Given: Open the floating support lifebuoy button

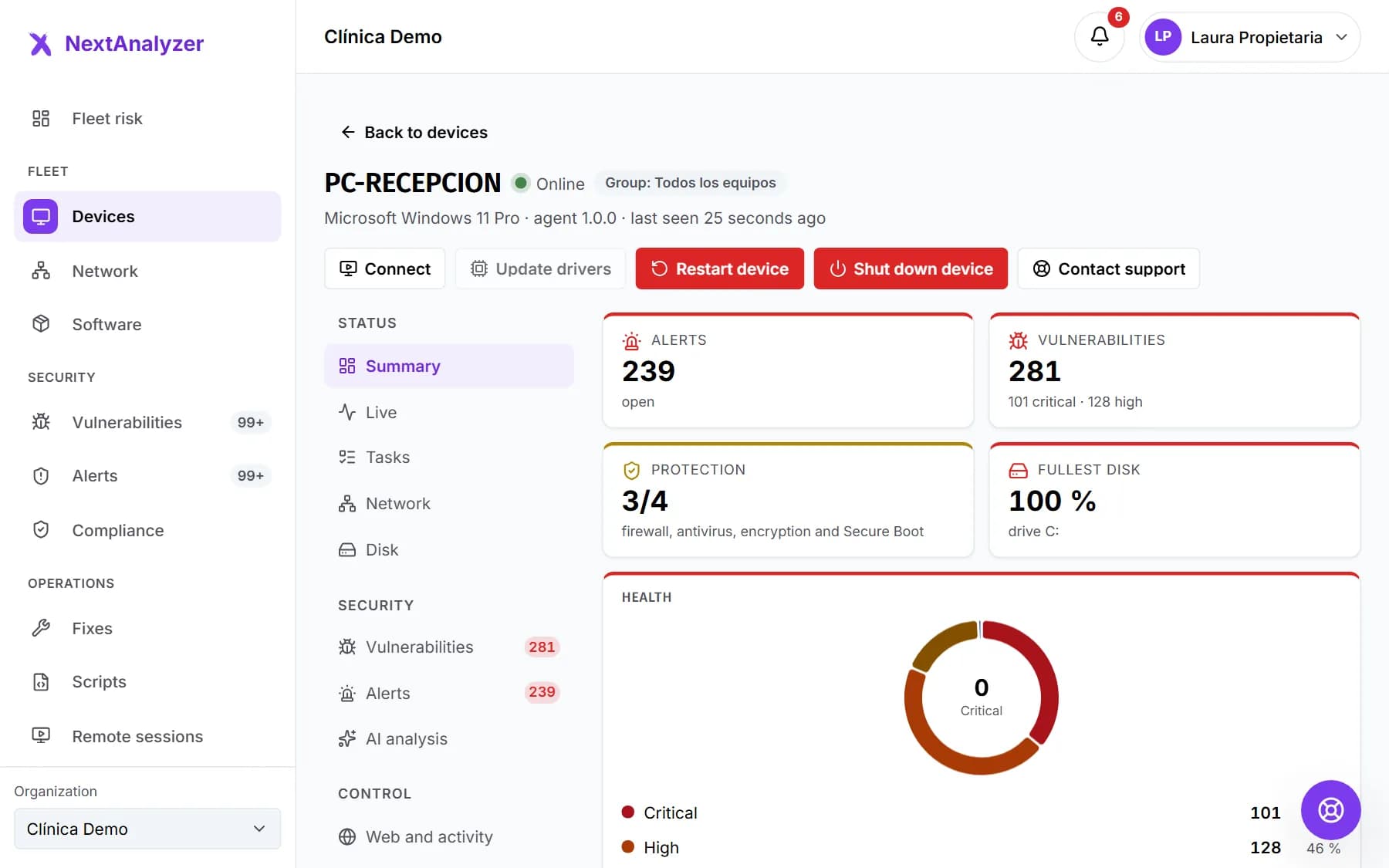Looking at the screenshot, I should point(1330,809).
